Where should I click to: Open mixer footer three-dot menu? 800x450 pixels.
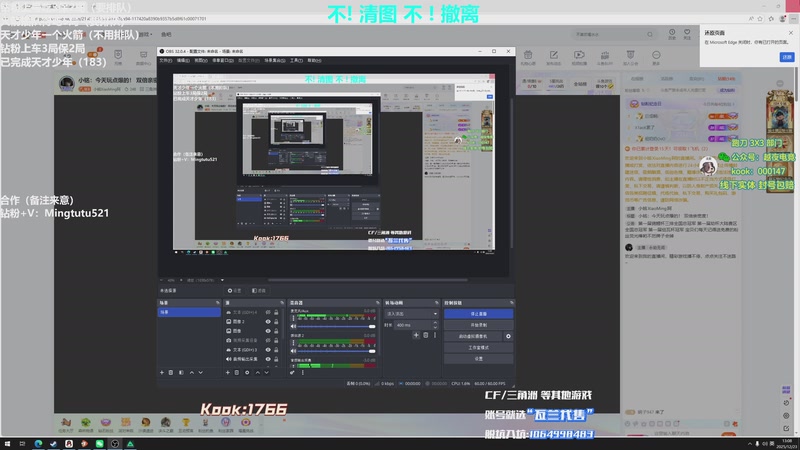(x=303, y=372)
